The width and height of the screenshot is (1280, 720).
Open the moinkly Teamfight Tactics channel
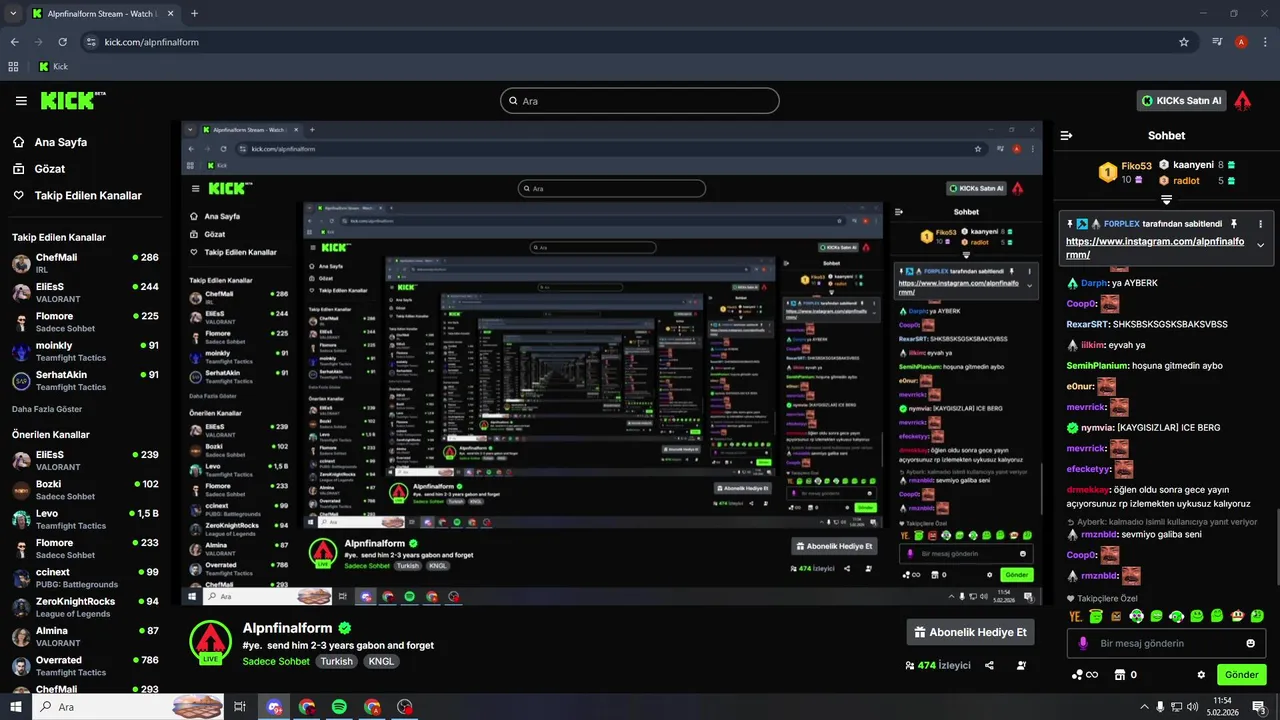(85, 351)
